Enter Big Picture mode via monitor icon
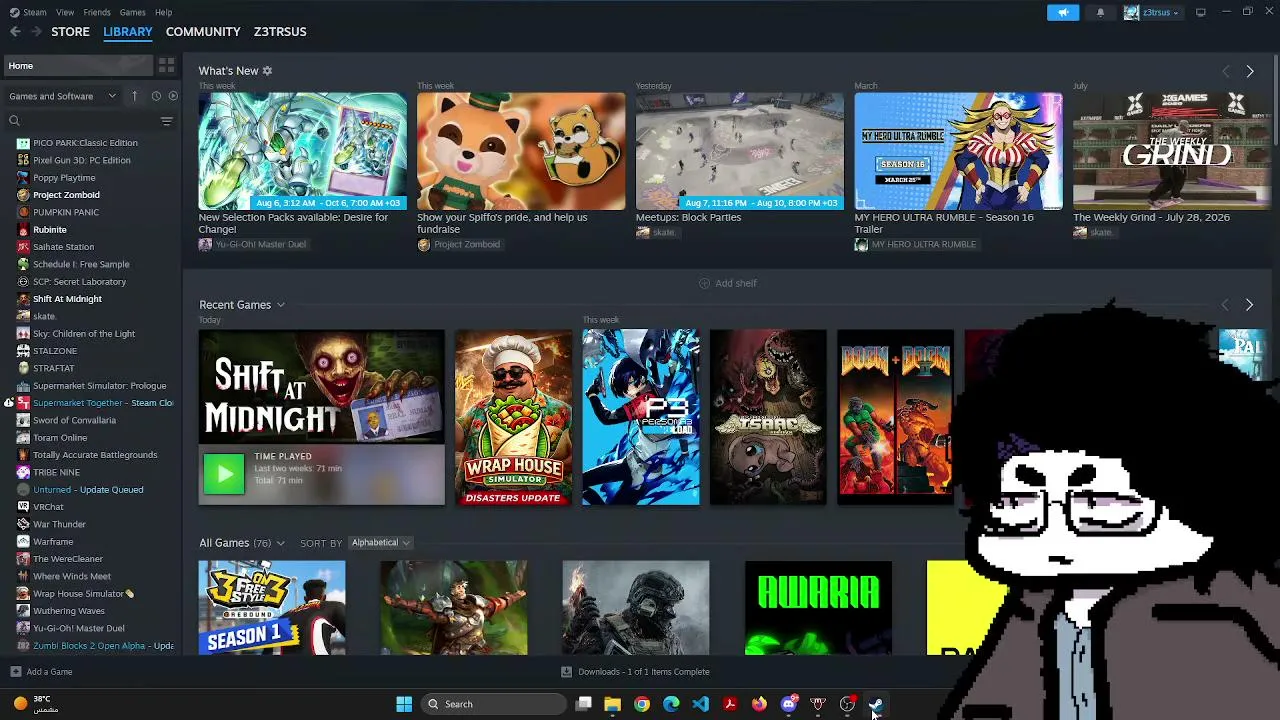1280x720 pixels. click(x=1201, y=12)
